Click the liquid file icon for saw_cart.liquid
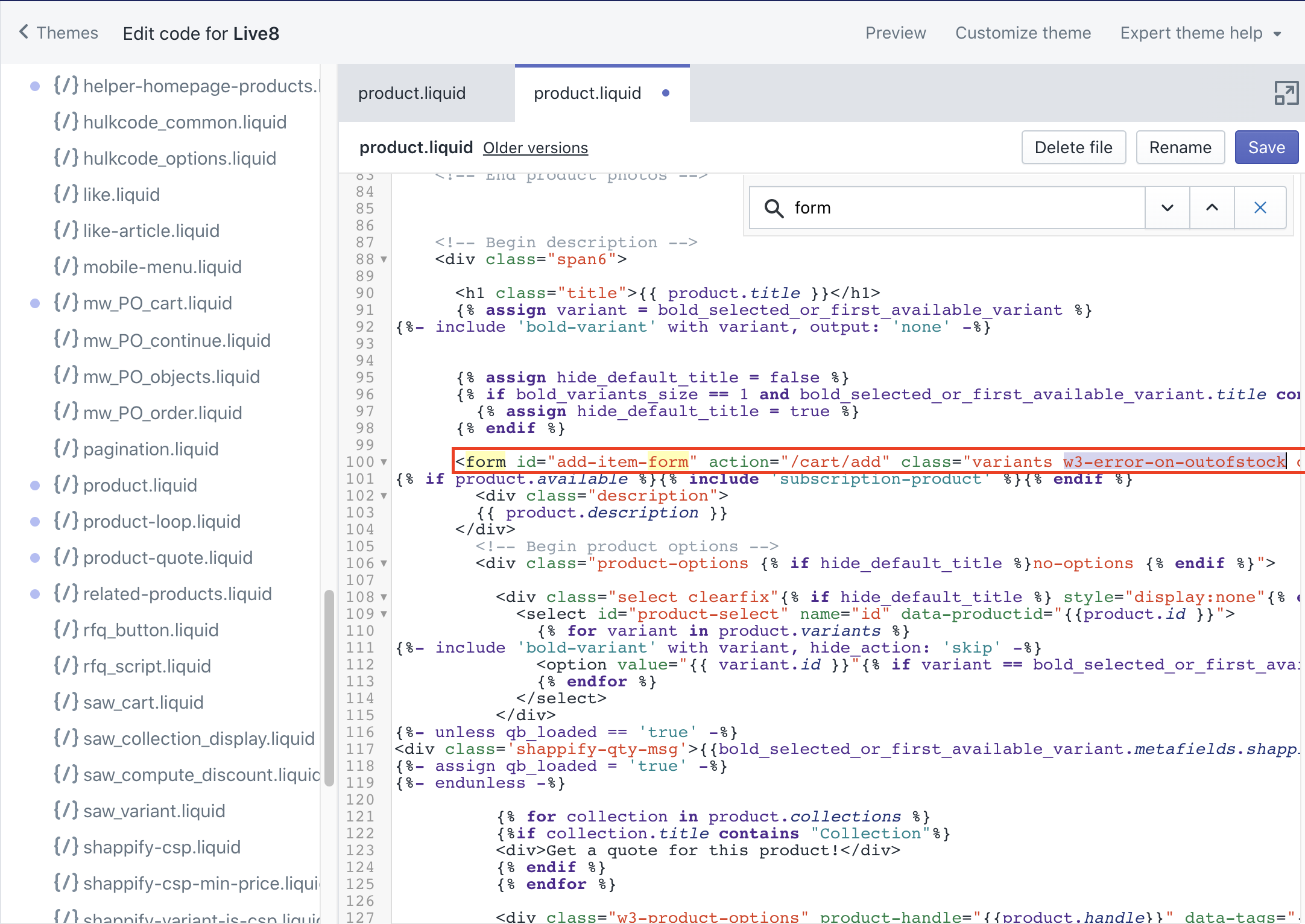 point(66,701)
